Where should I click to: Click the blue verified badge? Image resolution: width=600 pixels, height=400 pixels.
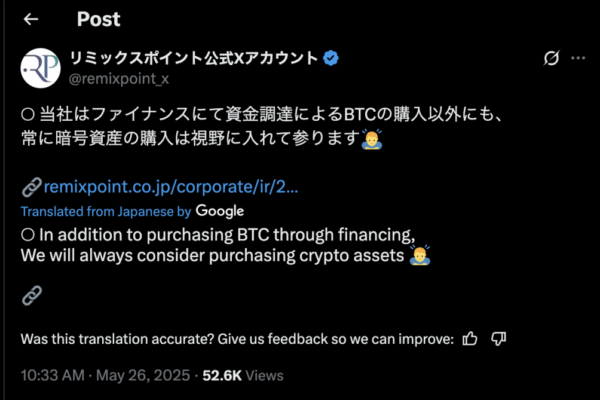coord(331,58)
